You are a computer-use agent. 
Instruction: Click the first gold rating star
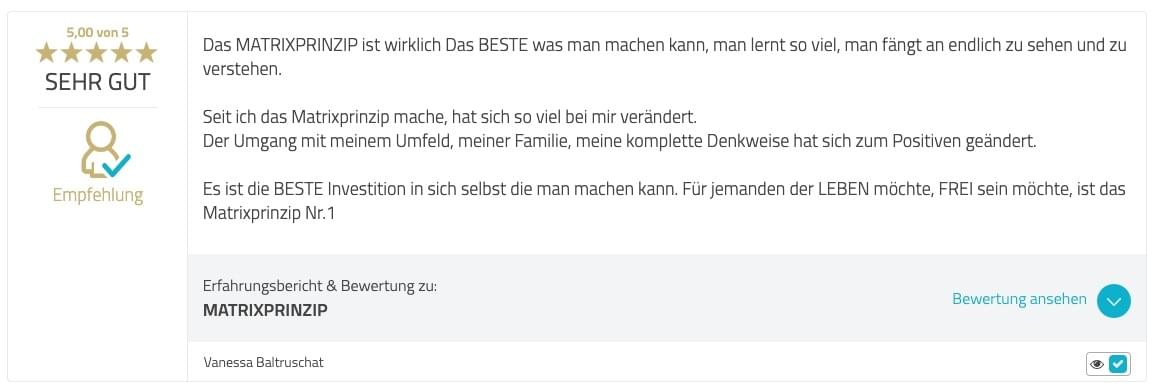[x=46, y=52]
